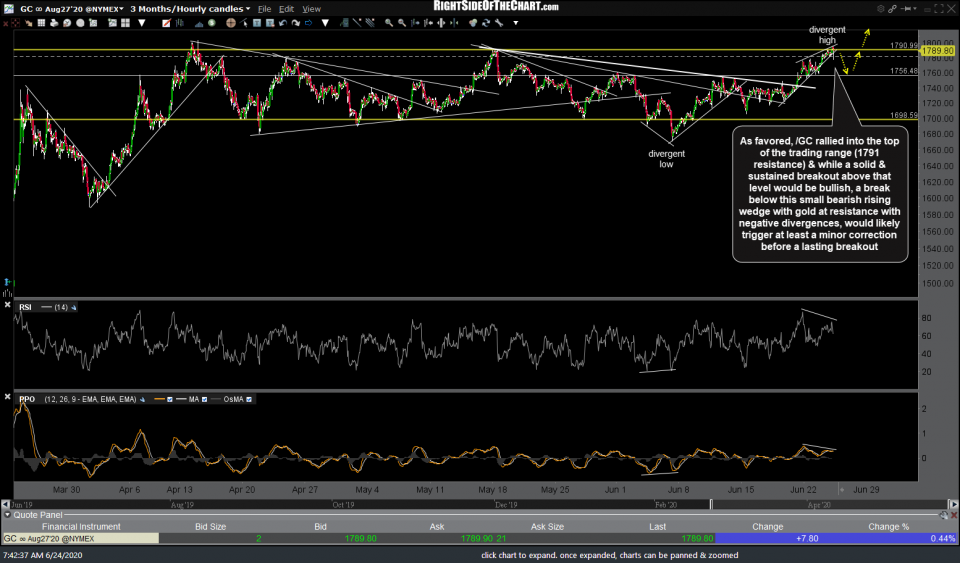Toggle the OsMA histogram checkbox

[x=250, y=399]
